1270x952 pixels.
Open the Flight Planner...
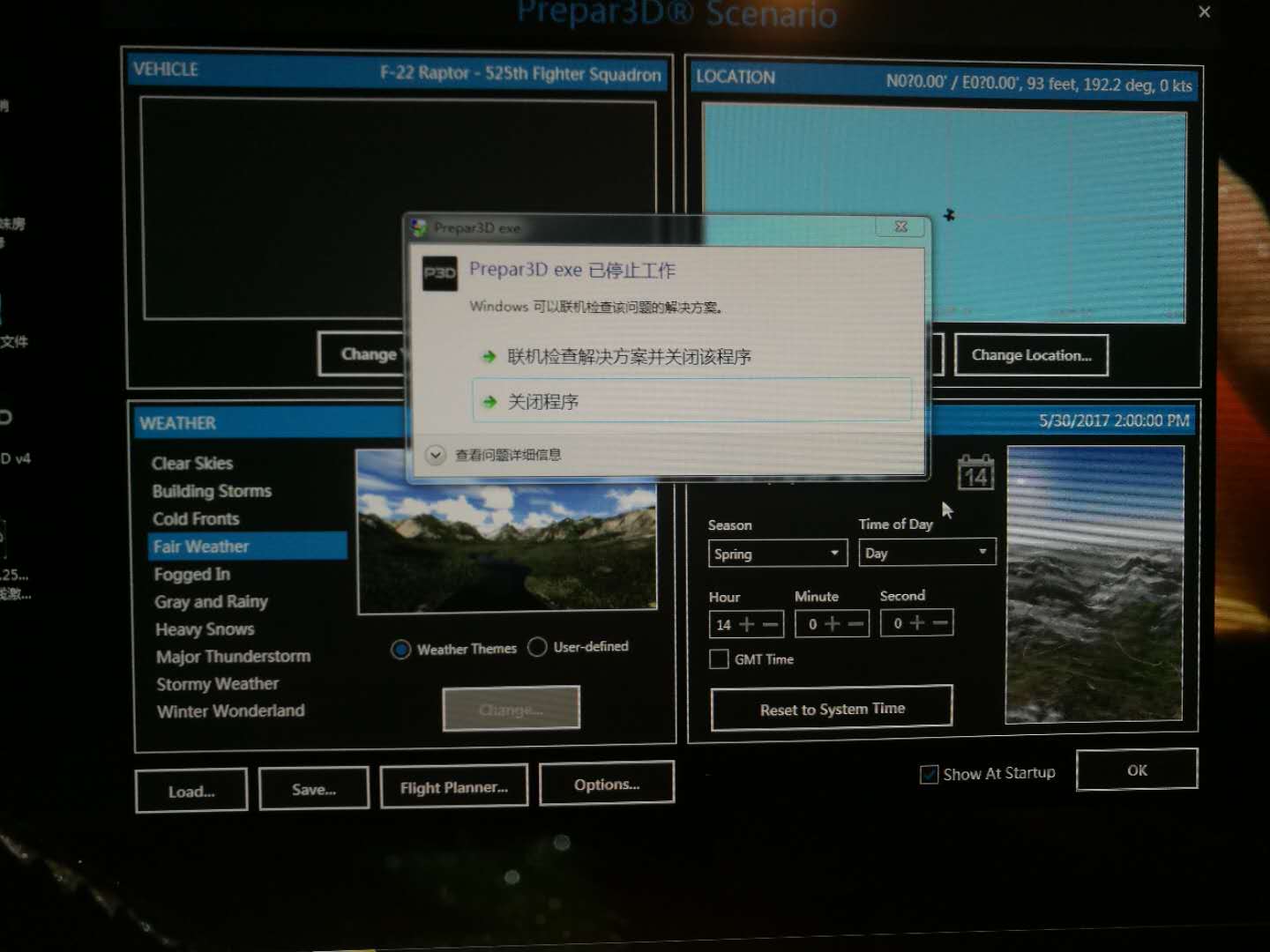454,787
